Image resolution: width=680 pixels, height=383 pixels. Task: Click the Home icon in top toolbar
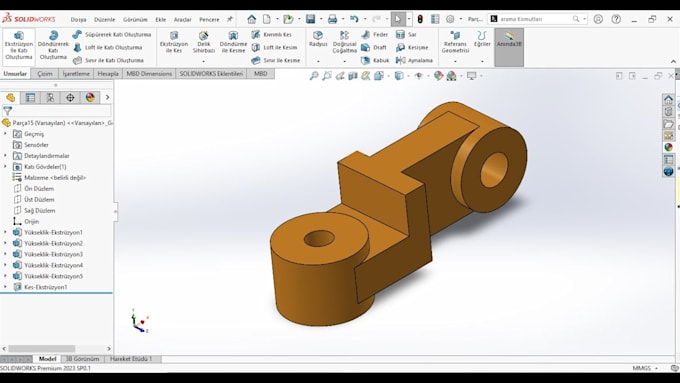(x=252, y=19)
